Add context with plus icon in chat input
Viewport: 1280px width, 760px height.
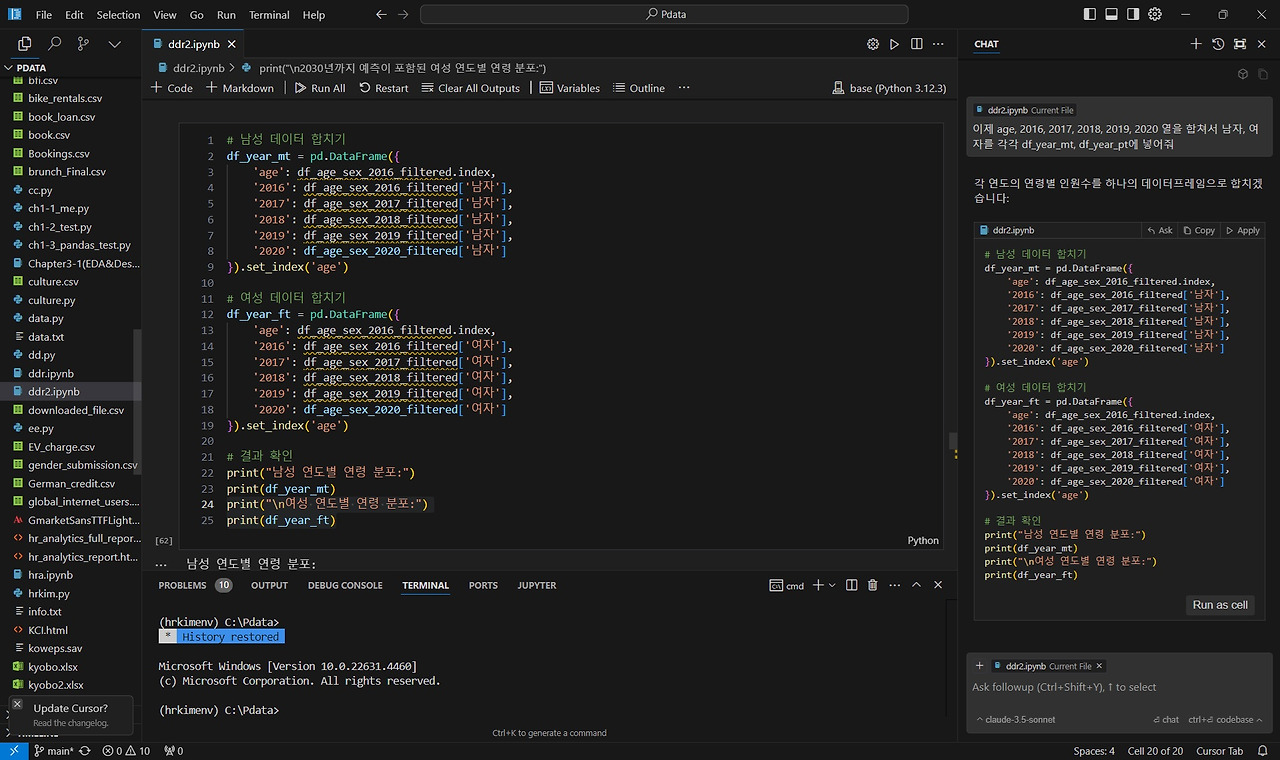click(x=980, y=666)
